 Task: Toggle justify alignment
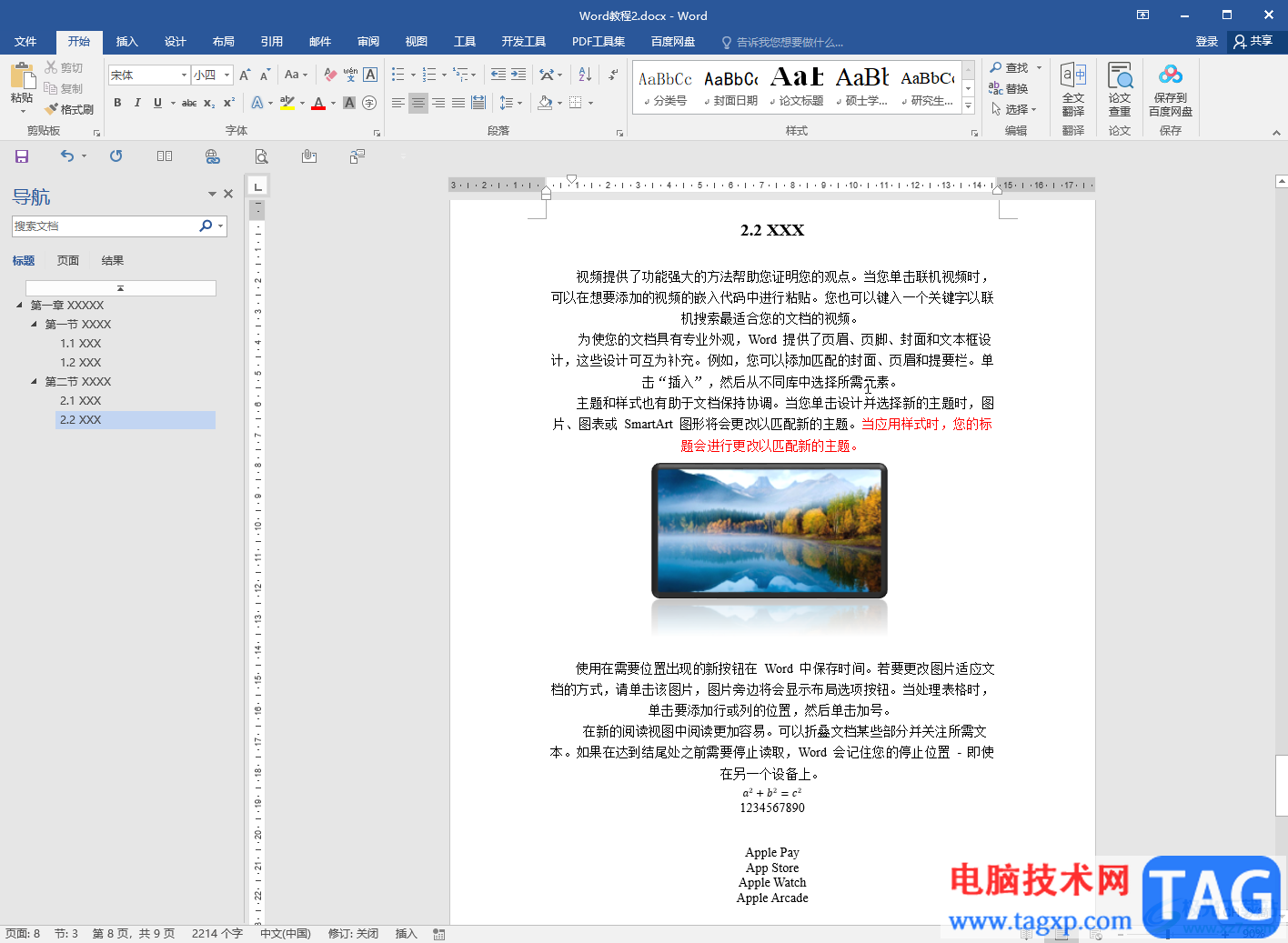458,103
